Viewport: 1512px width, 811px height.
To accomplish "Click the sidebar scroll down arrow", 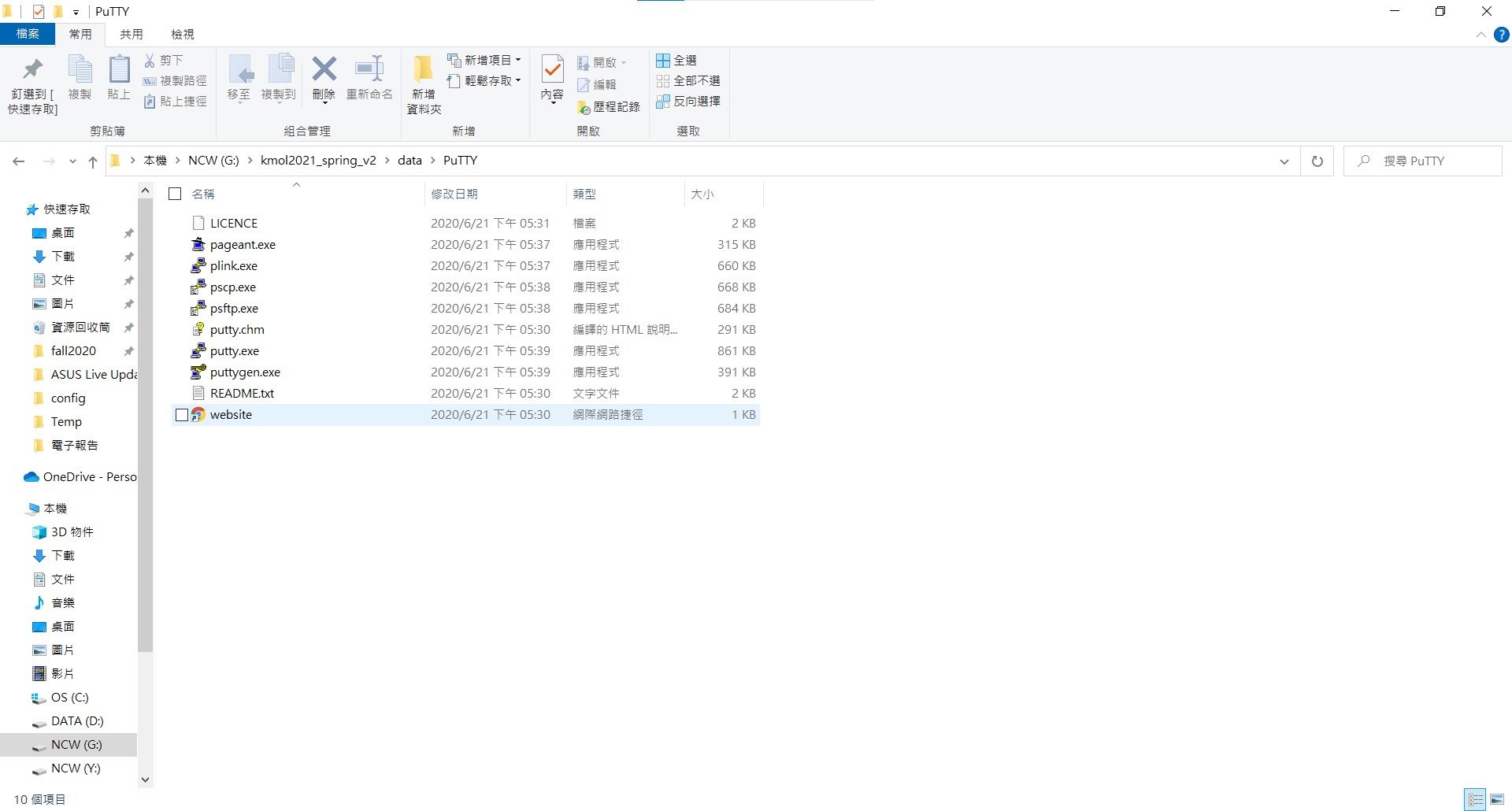I will click(145, 780).
